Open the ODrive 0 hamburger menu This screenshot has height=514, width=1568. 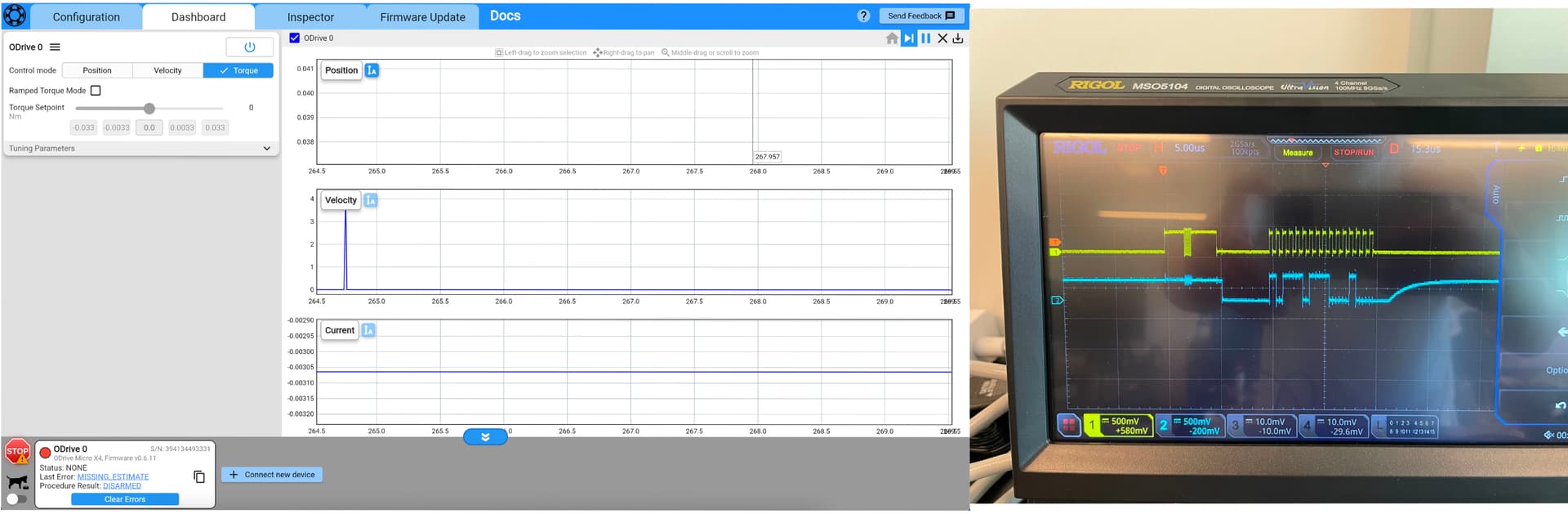[x=55, y=47]
